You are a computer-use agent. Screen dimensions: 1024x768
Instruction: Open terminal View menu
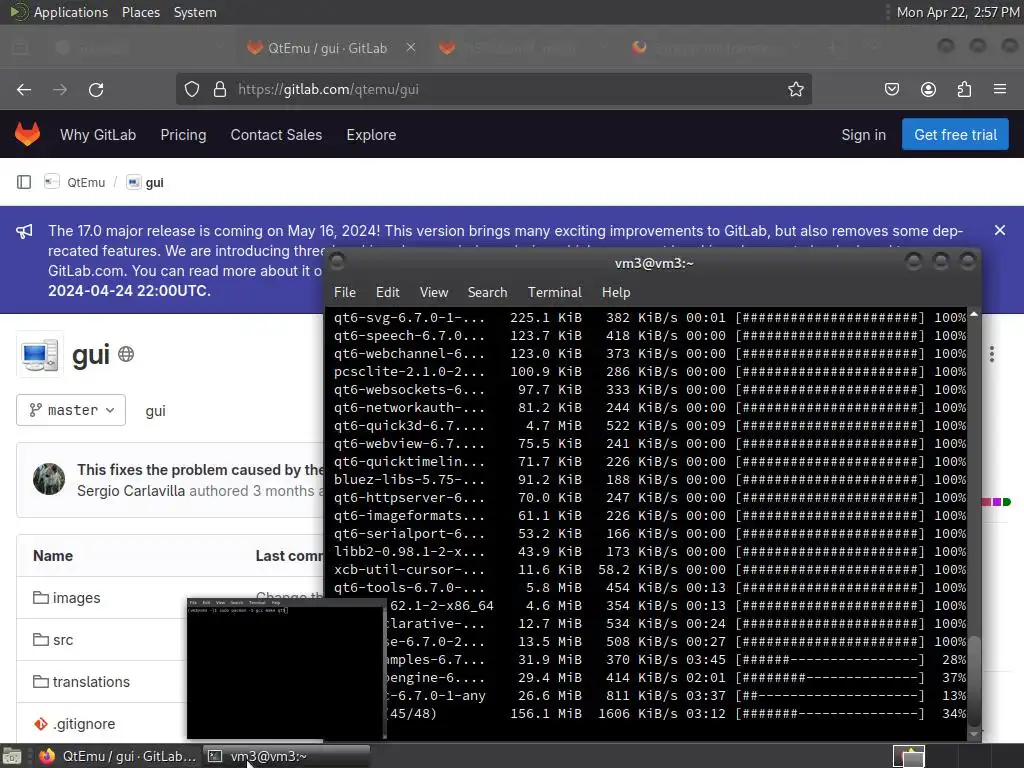point(434,292)
